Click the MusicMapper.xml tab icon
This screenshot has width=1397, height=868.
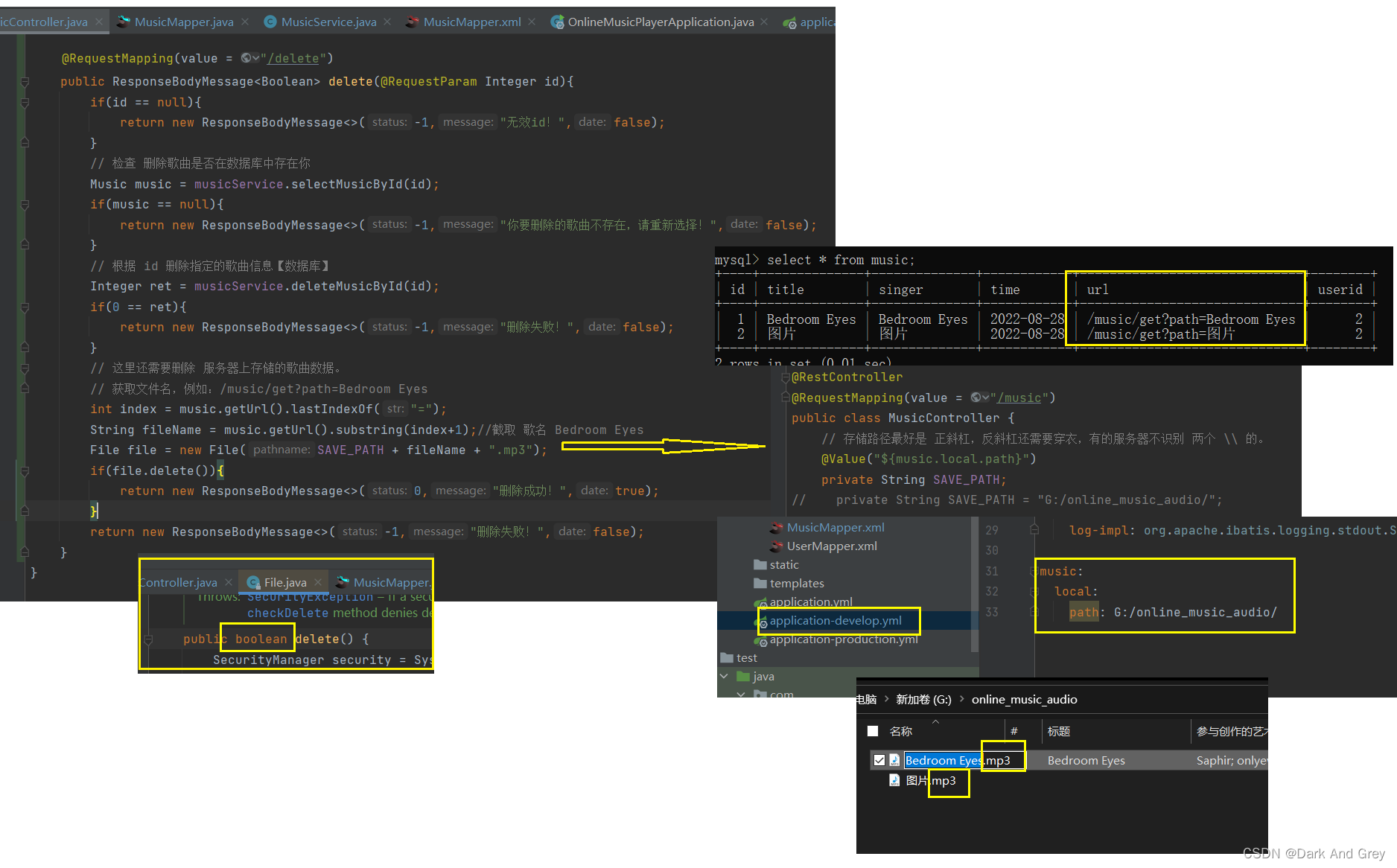(x=412, y=22)
